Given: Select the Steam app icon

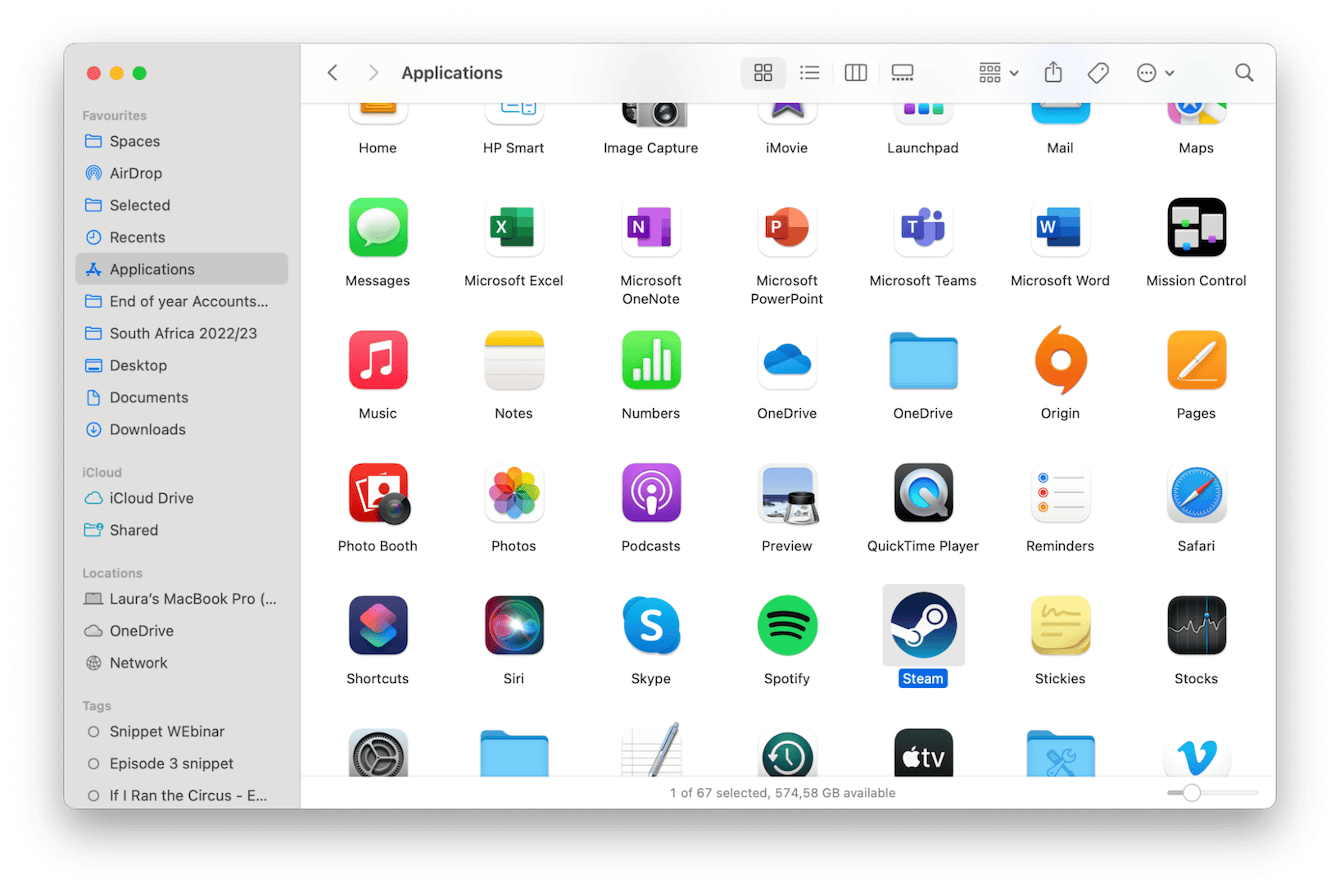Looking at the screenshot, I should 923,625.
